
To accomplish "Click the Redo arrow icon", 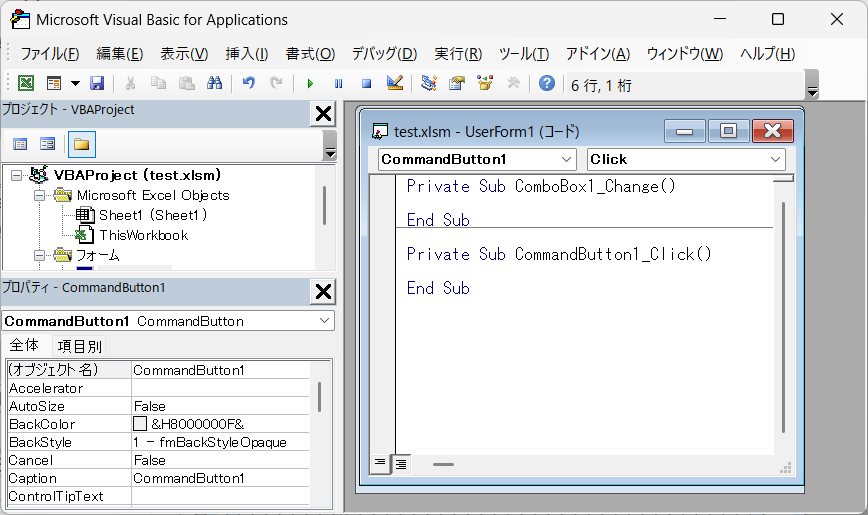I will coord(276,84).
